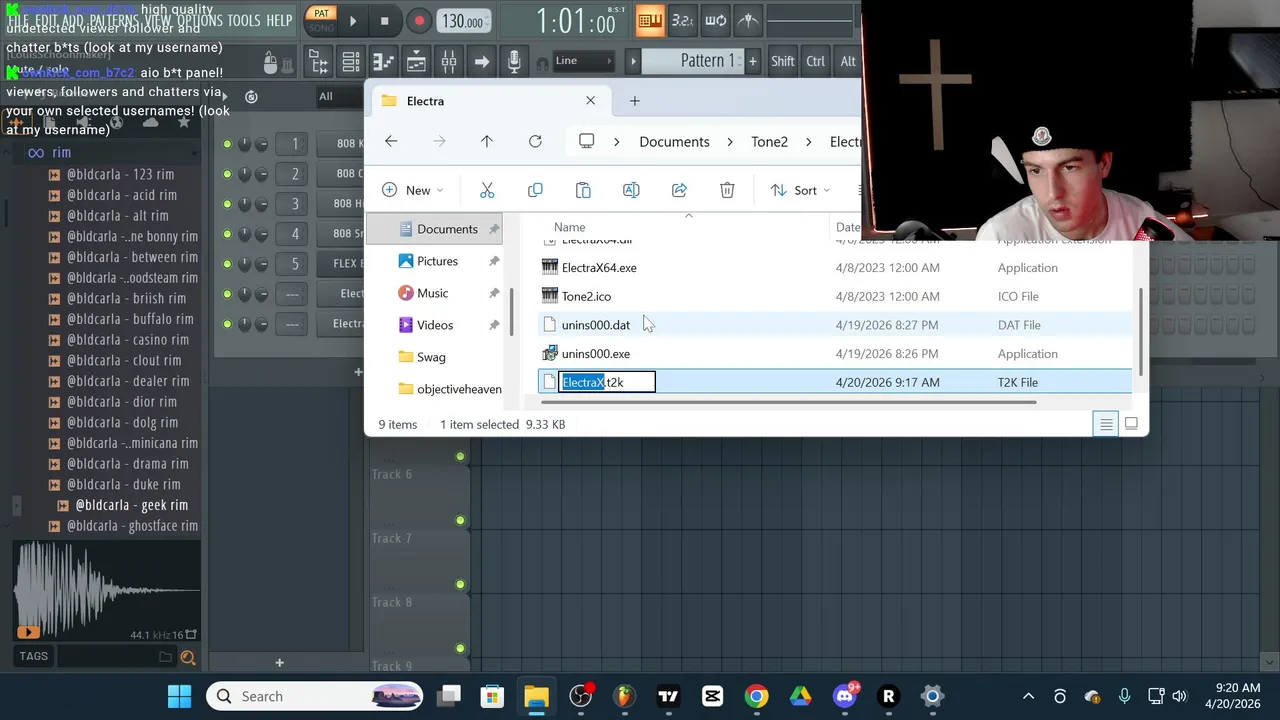Click the Copy icon in Explorer toolbar

535,190
